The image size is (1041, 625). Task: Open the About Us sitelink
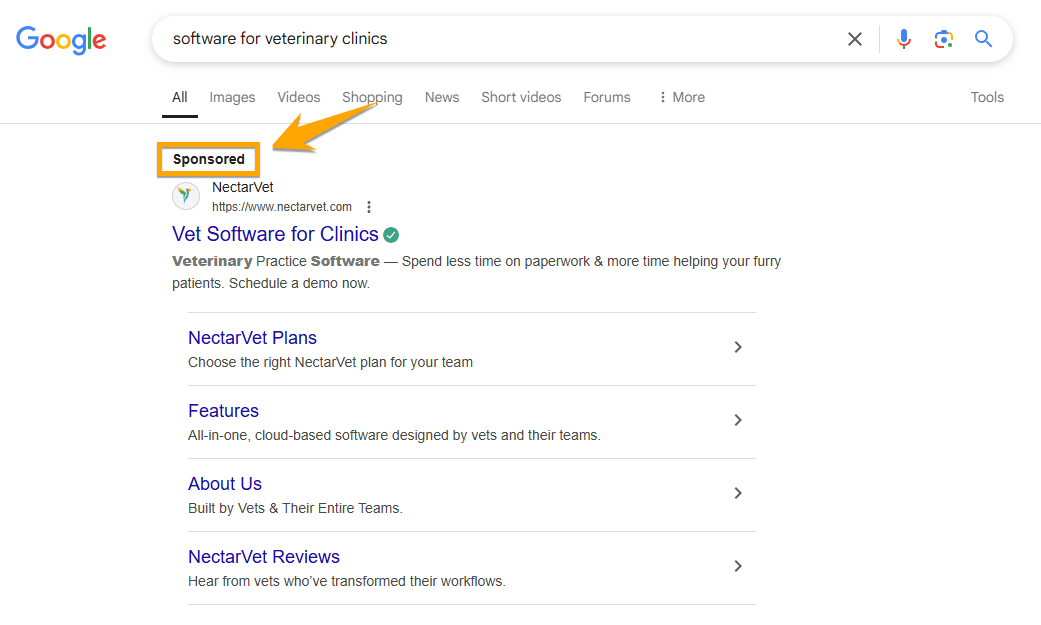pyautogui.click(x=225, y=484)
